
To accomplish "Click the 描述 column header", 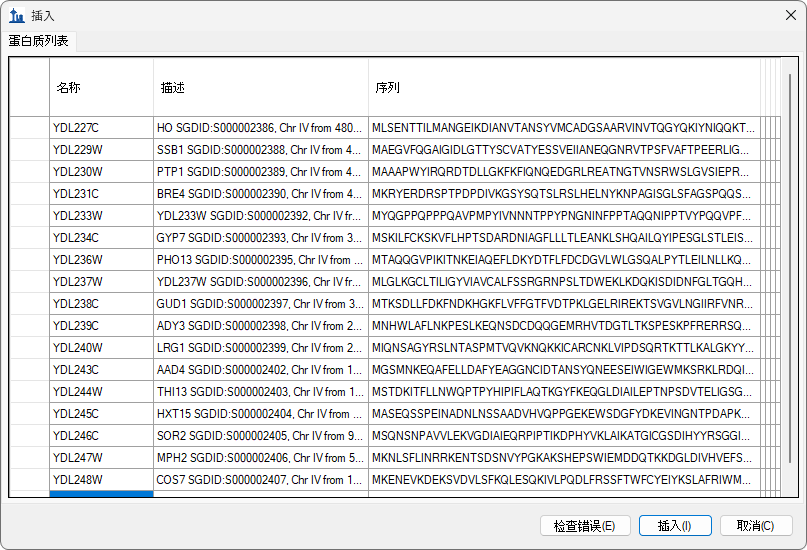I will point(260,88).
